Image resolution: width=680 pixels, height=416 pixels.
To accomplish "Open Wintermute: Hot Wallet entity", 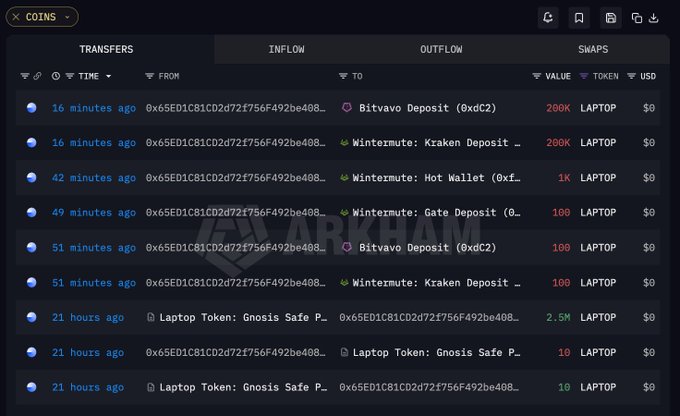I will pyautogui.click(x=436, y=178).
